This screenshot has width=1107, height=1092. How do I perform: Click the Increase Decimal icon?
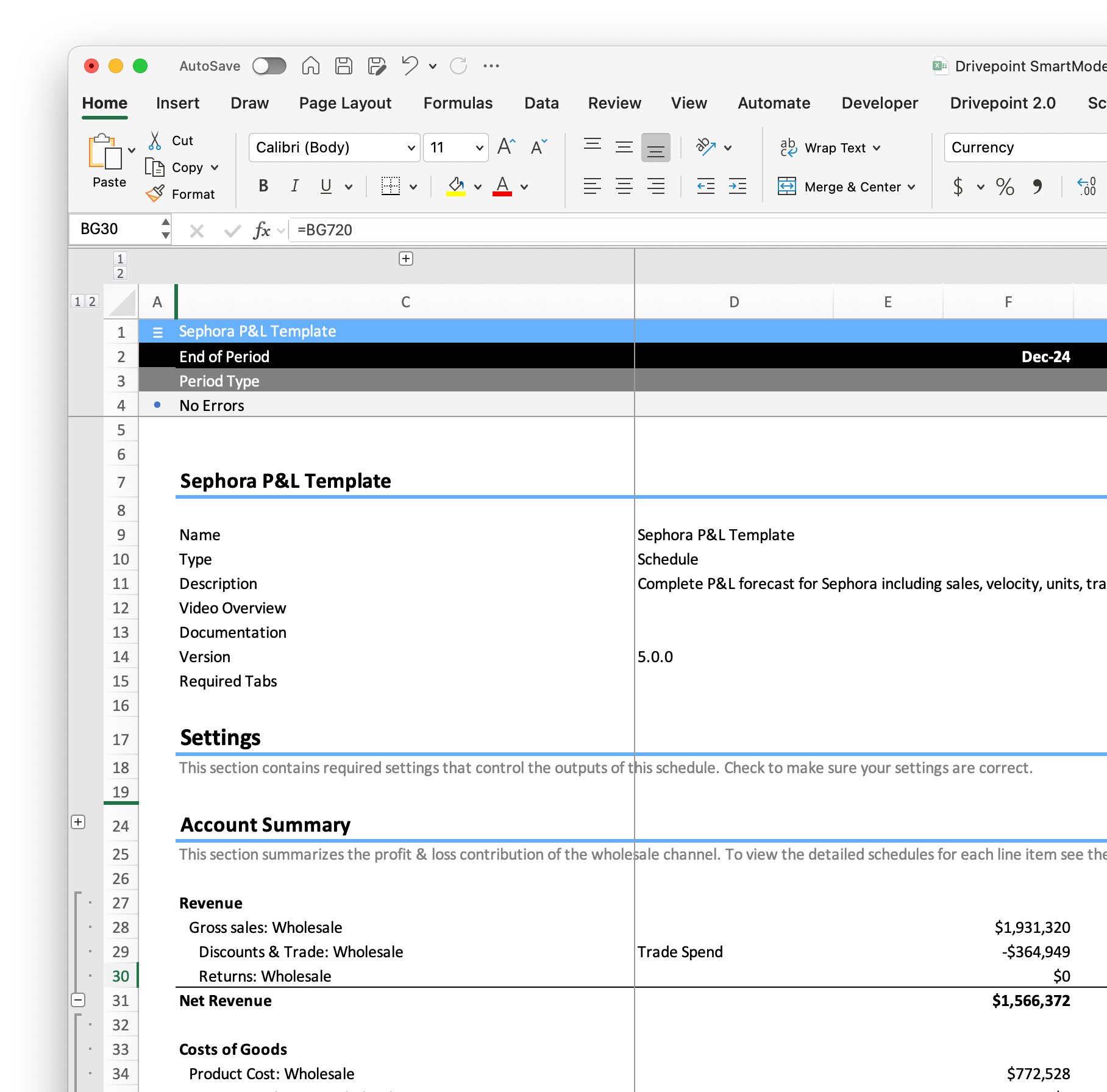coord(1087,186)
